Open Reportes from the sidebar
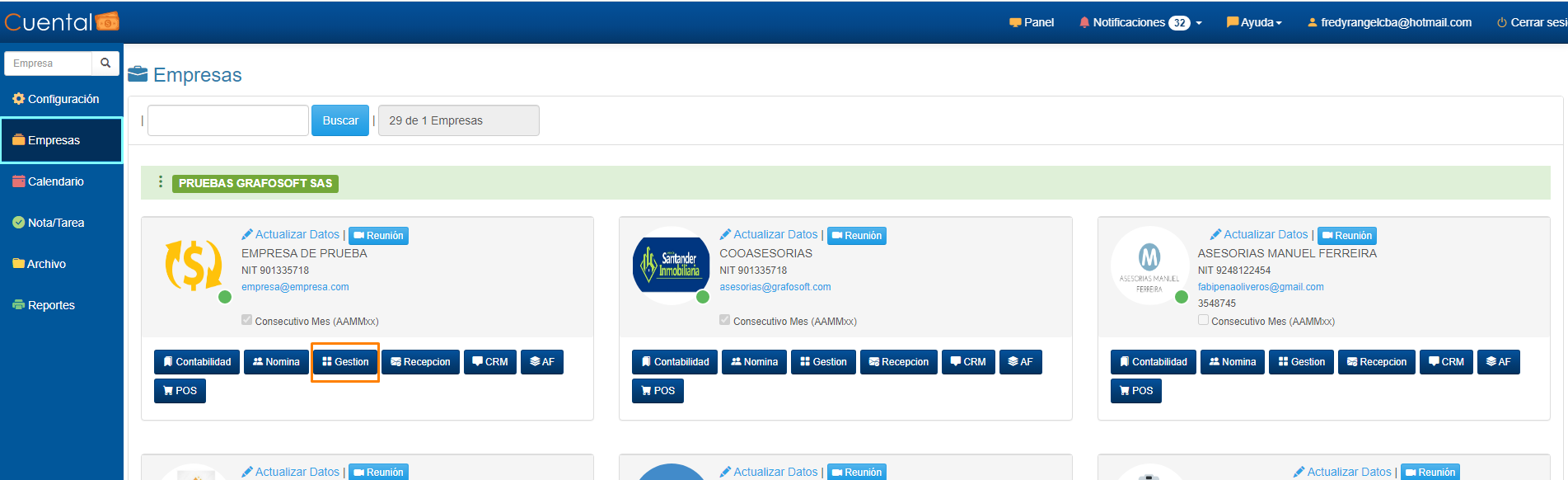This screenshot has height=480, width=1568. point(51,305)
